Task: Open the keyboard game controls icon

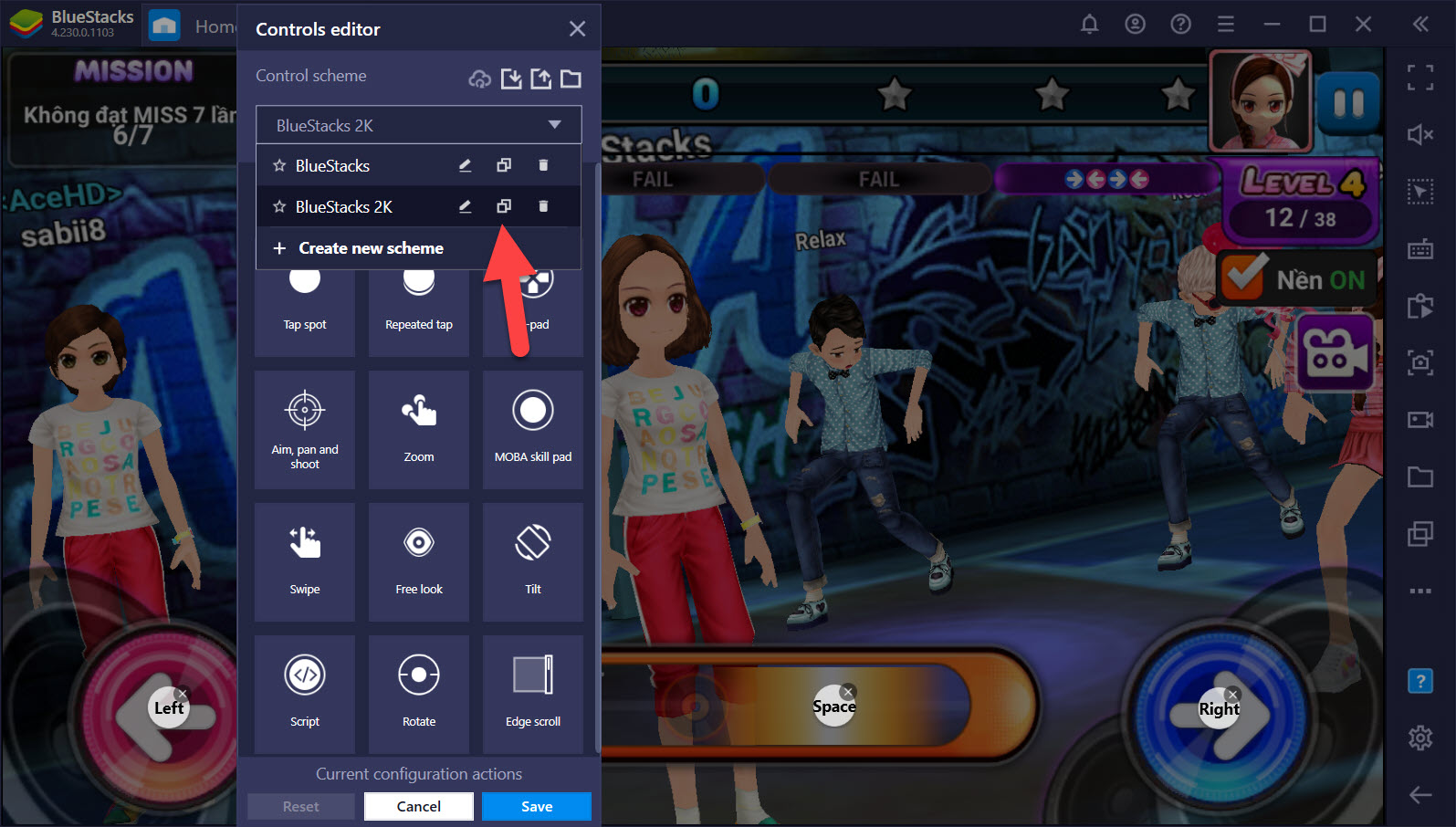Action: point(1419,249)
